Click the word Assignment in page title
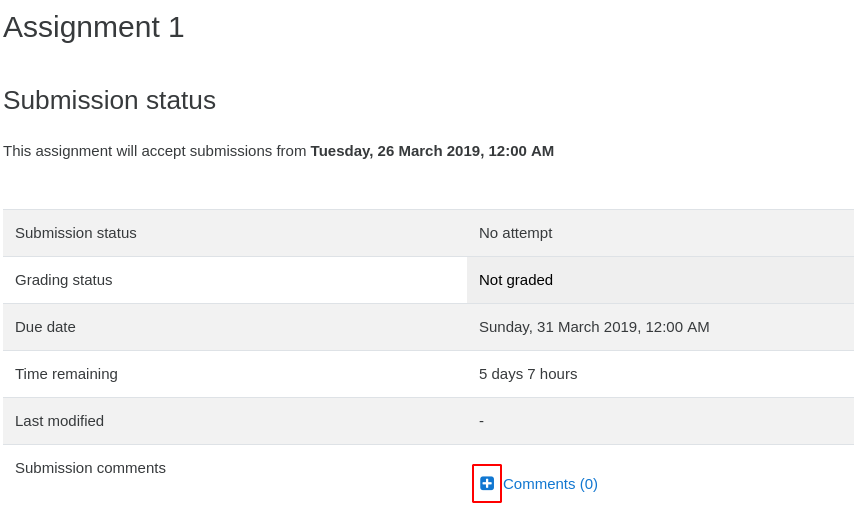Screen dimensions: 854x532 click(82, 28)
